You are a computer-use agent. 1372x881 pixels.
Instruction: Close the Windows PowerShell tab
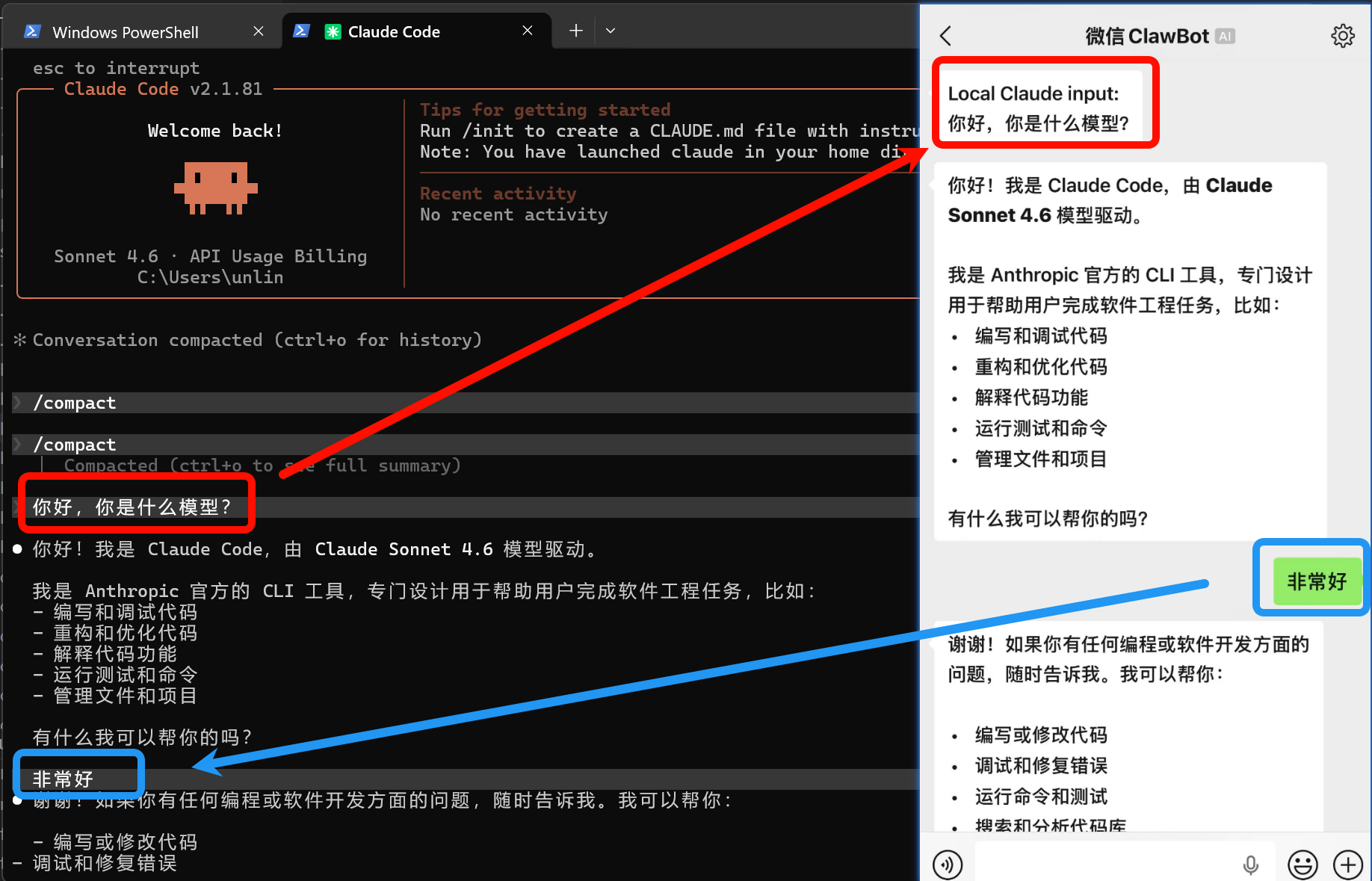pyautogui.click(x=259, y=31)
